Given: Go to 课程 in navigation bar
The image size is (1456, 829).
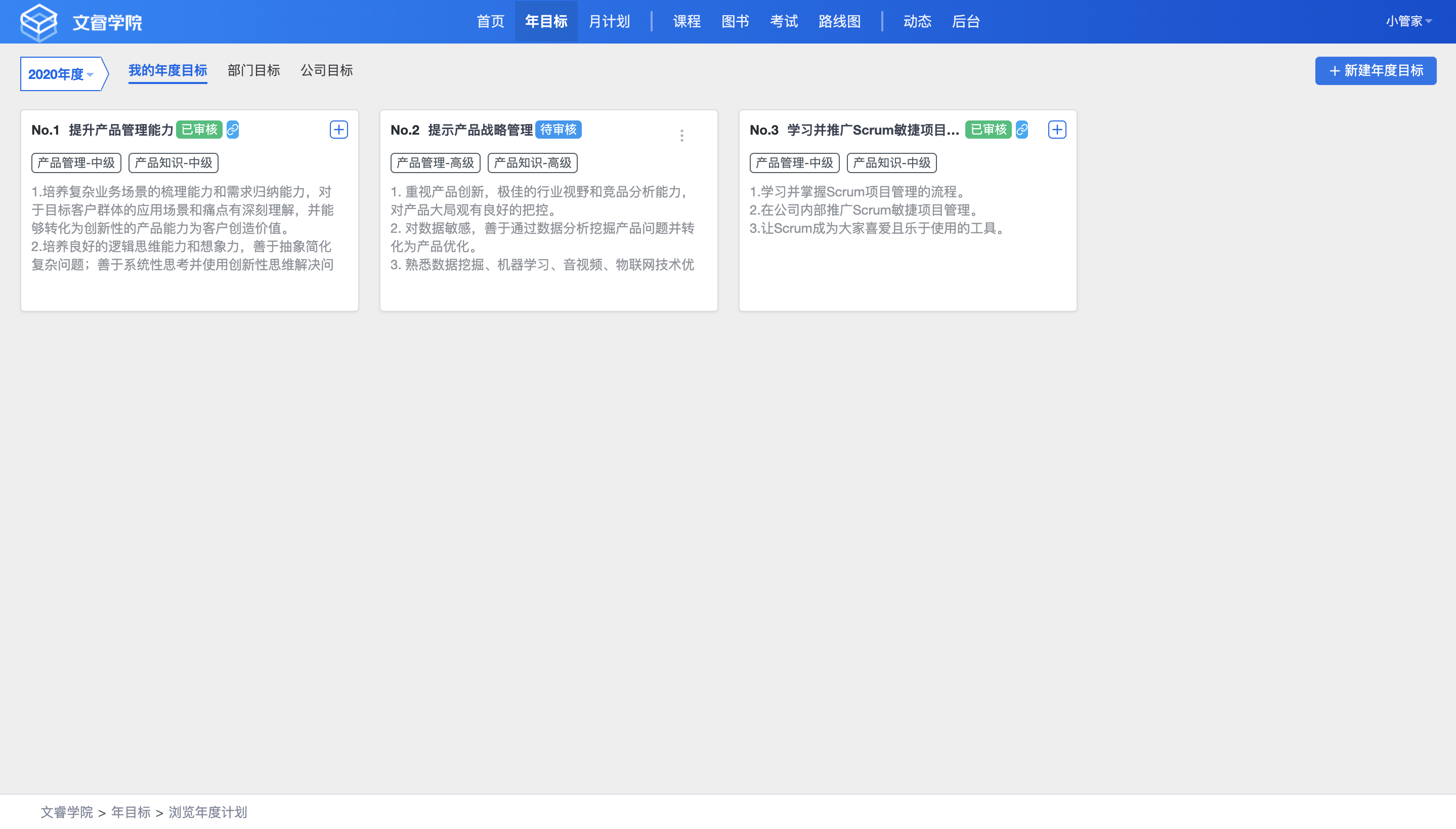Looking at the screenshot, I should (687, 22).
